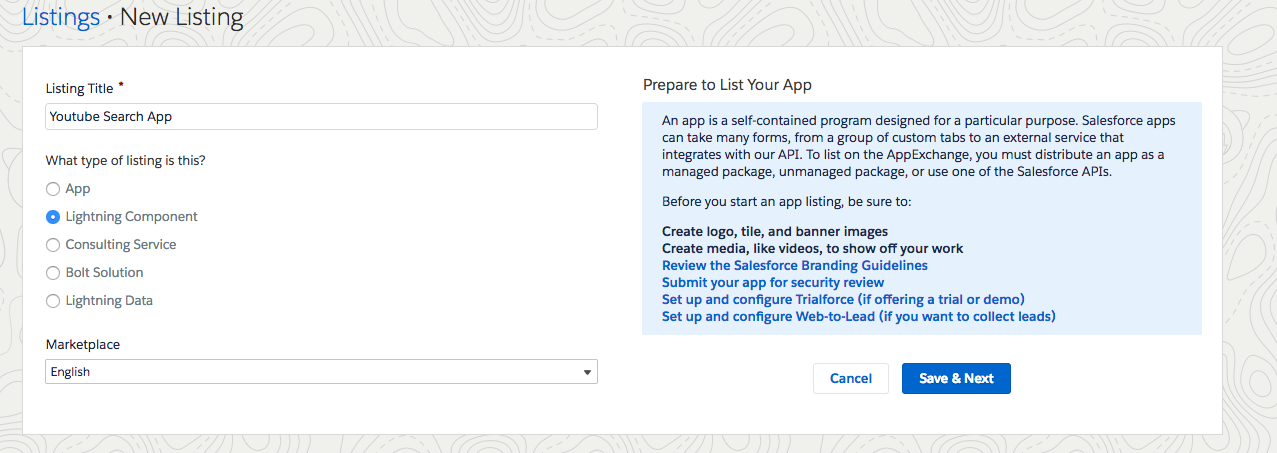
Task: Click the Cancel button
Action: [x=851, y=378]
